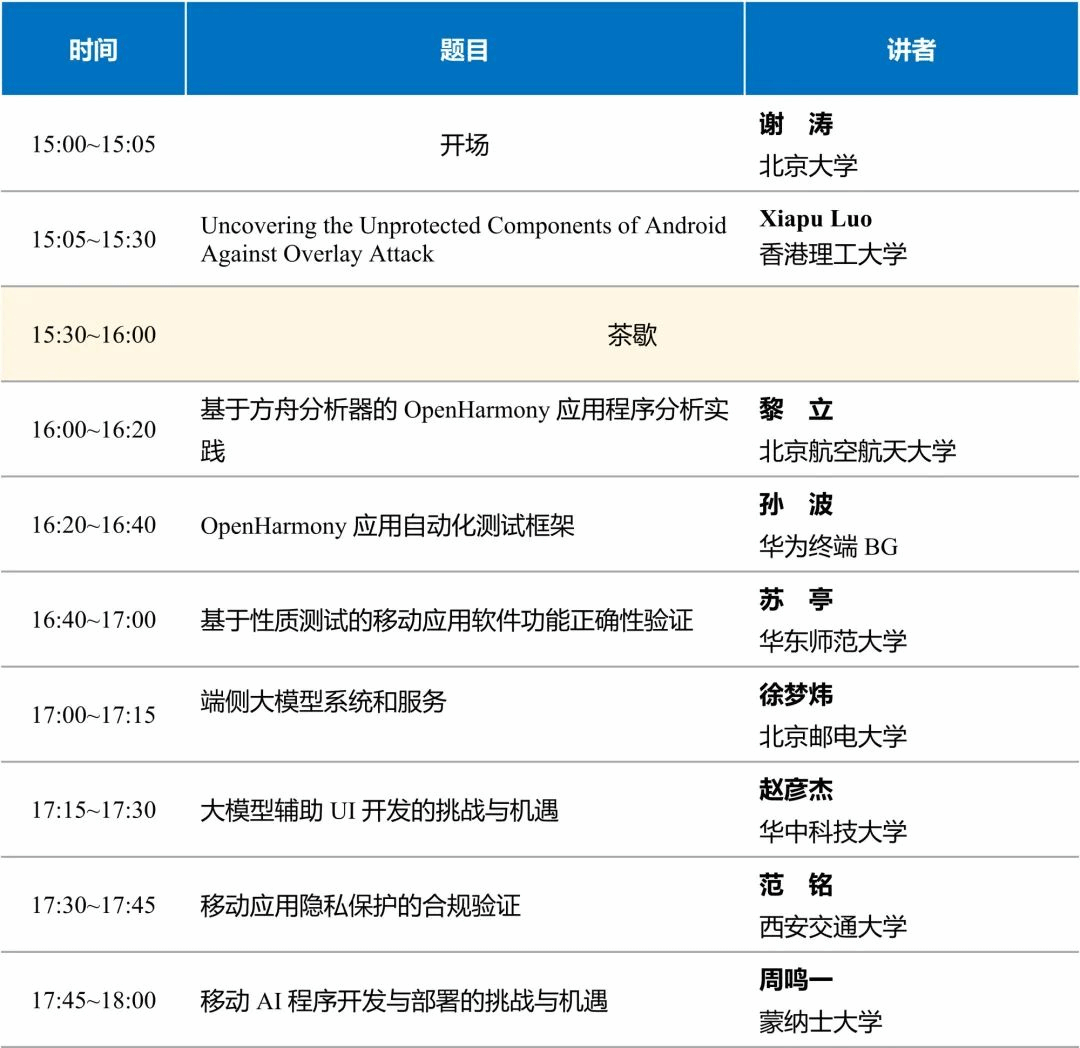Select the 移动应用隐私保护的合规验证 title

[360, 906]
